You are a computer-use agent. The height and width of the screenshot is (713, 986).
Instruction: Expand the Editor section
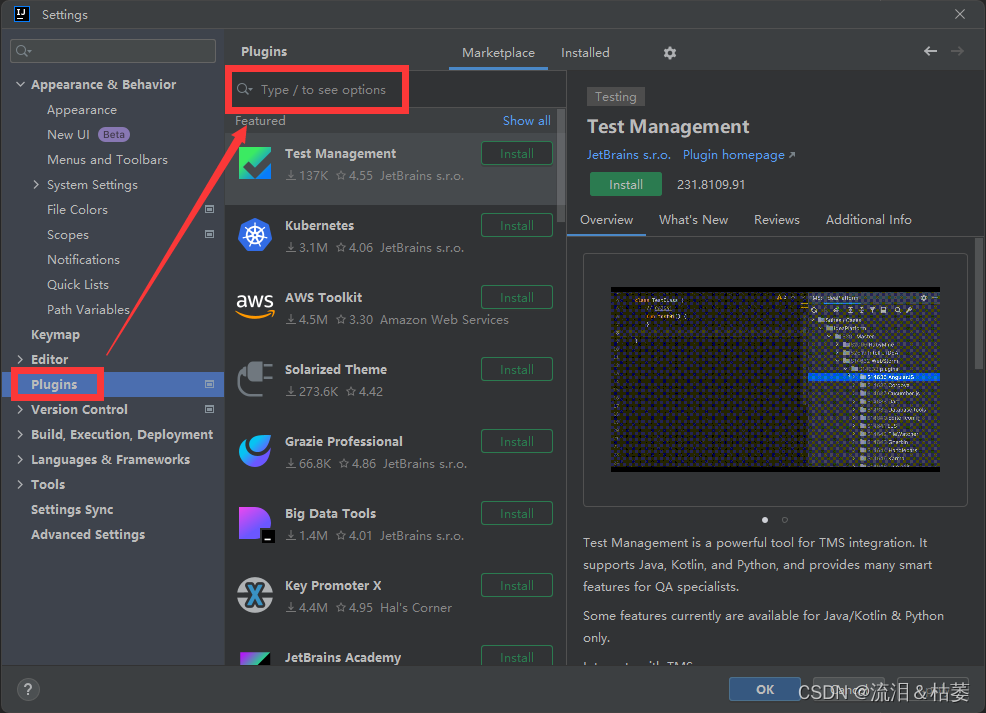point(20,359)
